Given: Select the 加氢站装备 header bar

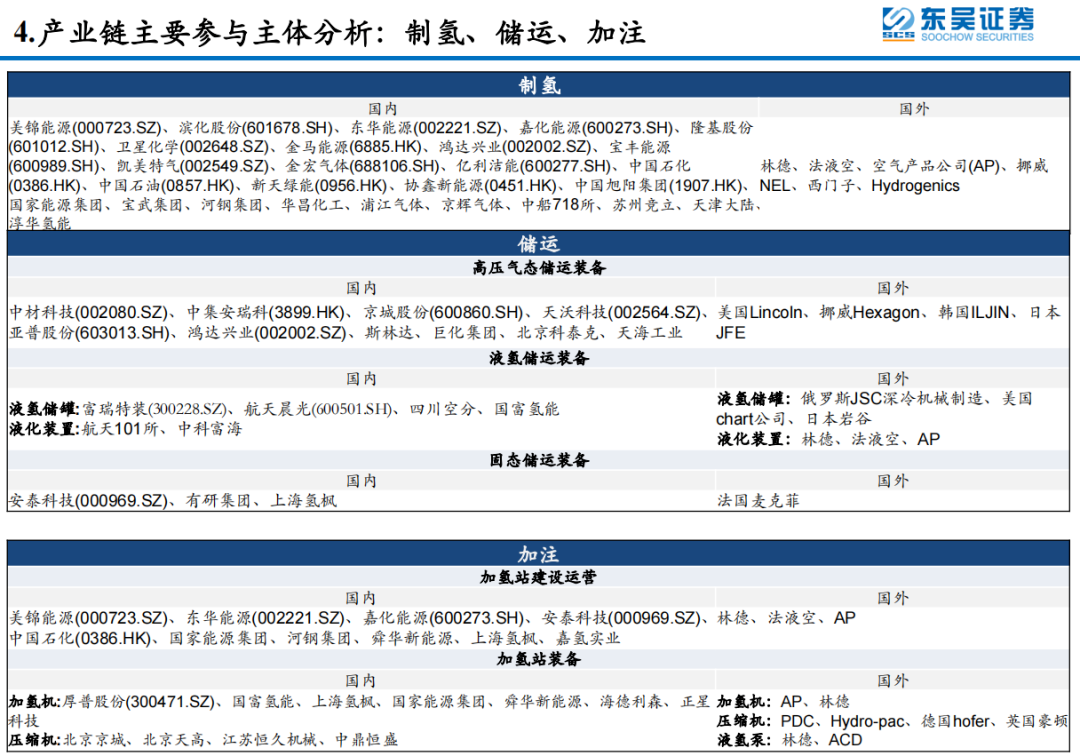Looking at the screenshot, I should point(540,659).
